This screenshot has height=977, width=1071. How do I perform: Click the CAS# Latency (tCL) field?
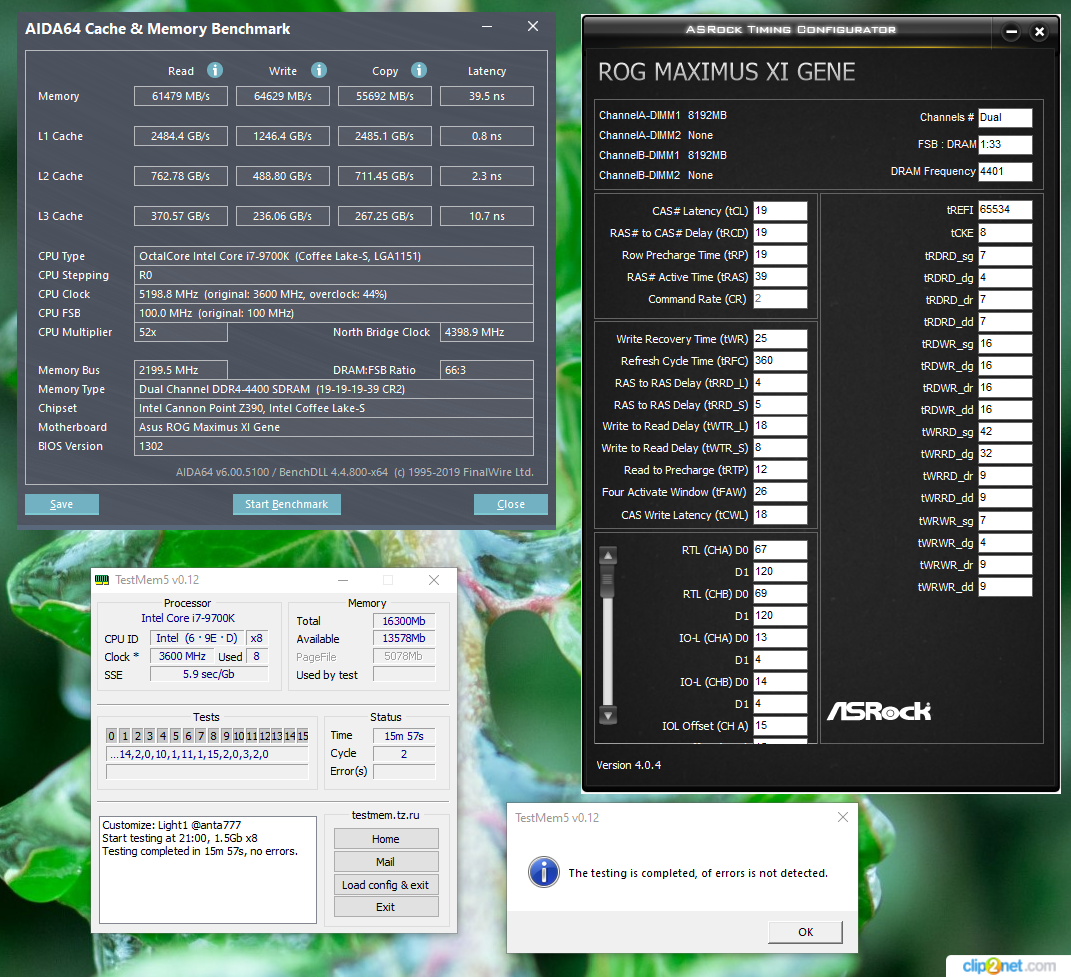tap(780, 210)
